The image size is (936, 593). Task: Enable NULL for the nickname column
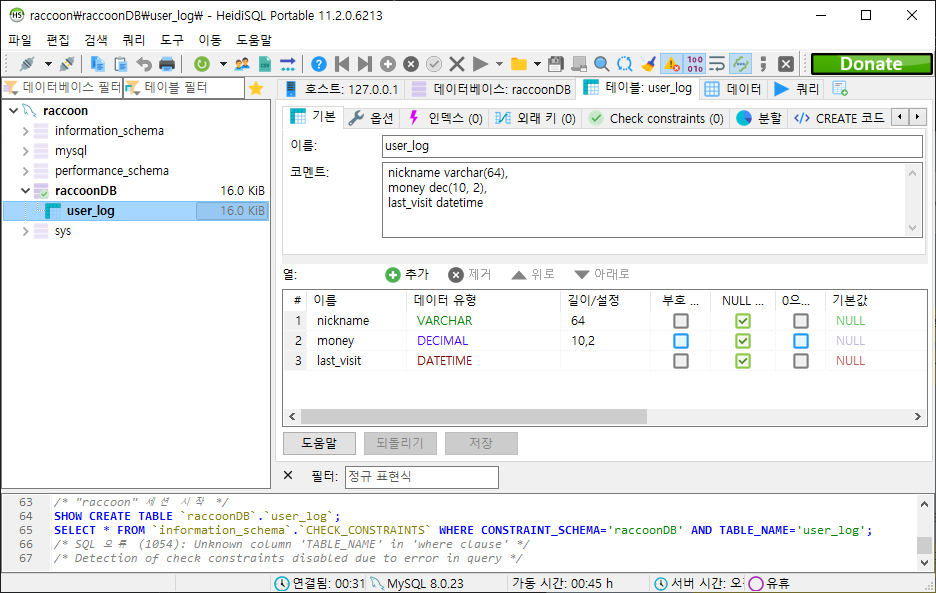[x=742, y=320]
